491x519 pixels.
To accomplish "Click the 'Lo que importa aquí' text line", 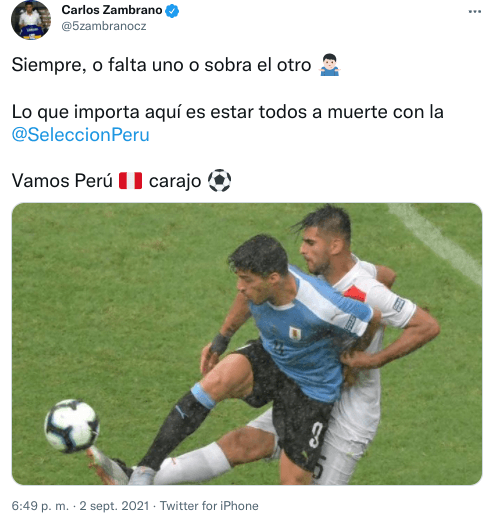I will tap(228, 112).
